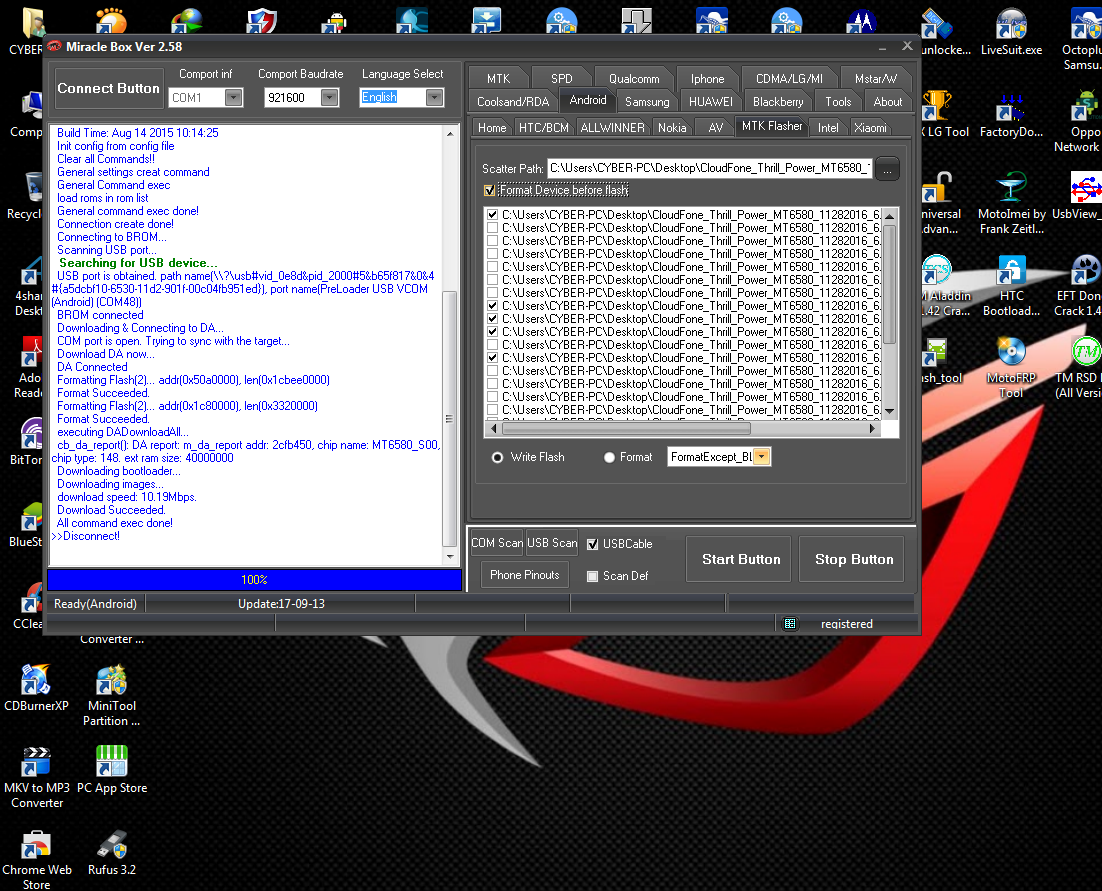This screenshot has height=891, width=1102.
Task: Click the blue 100% progress bar
Action: point(254,580)
